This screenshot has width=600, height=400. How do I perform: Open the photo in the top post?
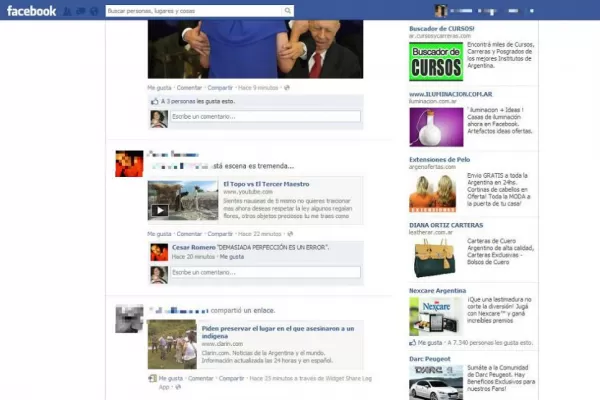click(255, 49)
